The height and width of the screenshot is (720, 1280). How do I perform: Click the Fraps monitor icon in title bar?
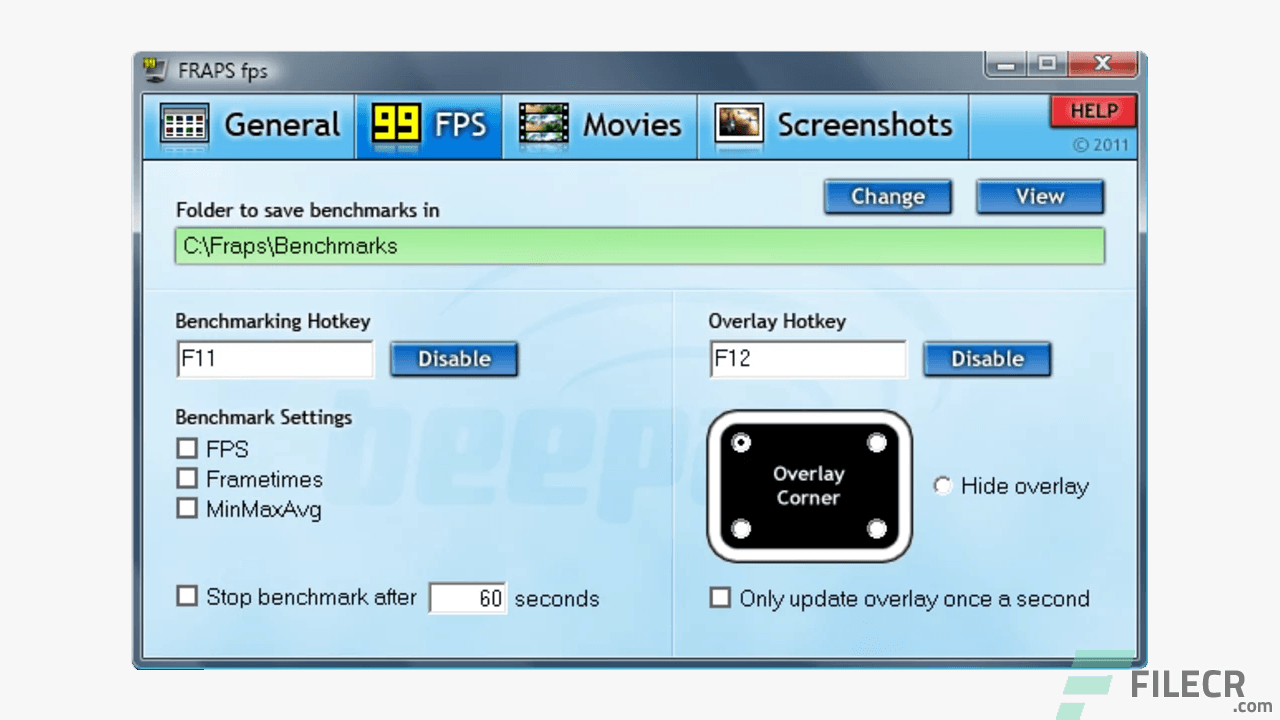tap(156, 69)
